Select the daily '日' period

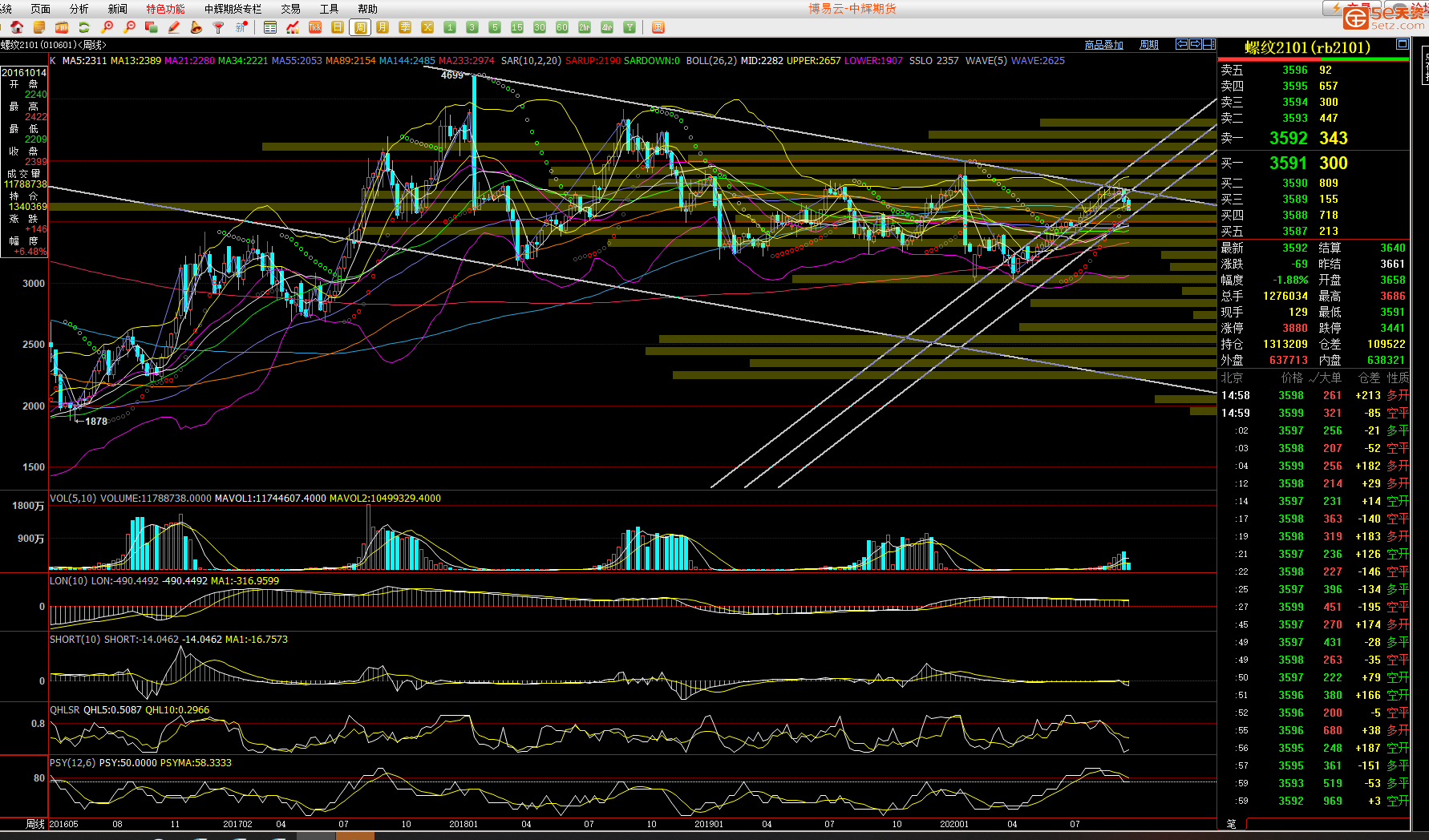[338, 27]
